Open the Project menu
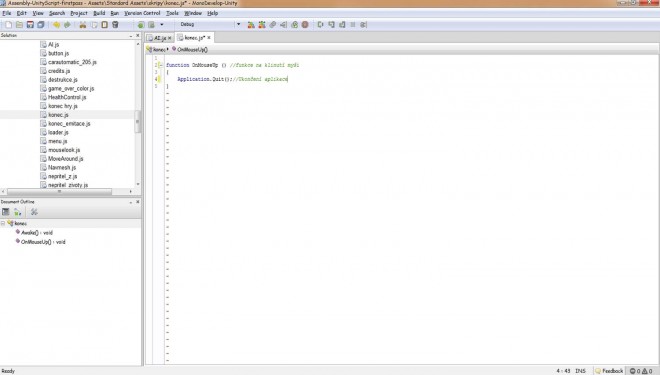This screenshot has height=375, width=660. 79,13
